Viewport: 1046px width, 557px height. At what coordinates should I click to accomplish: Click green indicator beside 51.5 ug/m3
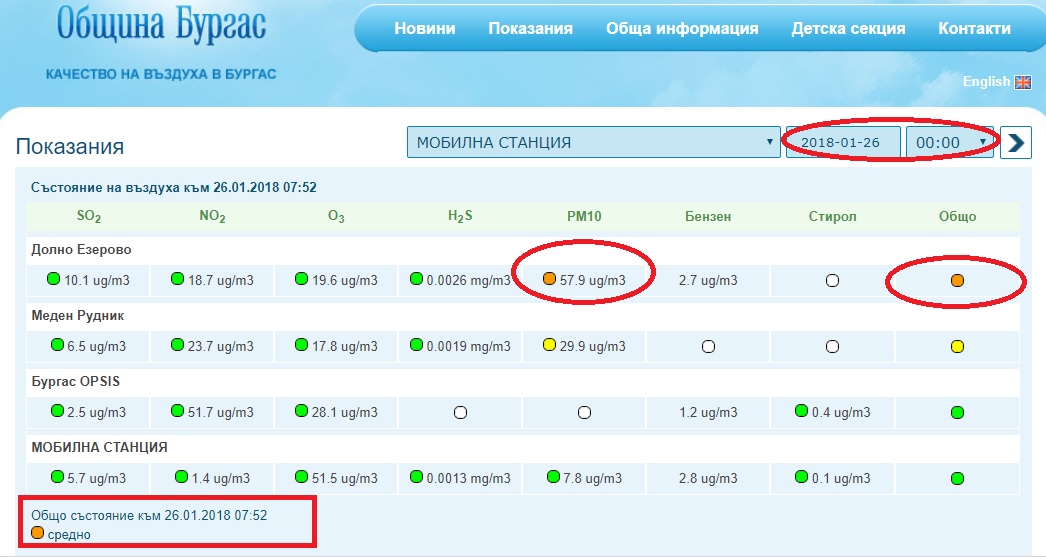click(x=302, y=477)
